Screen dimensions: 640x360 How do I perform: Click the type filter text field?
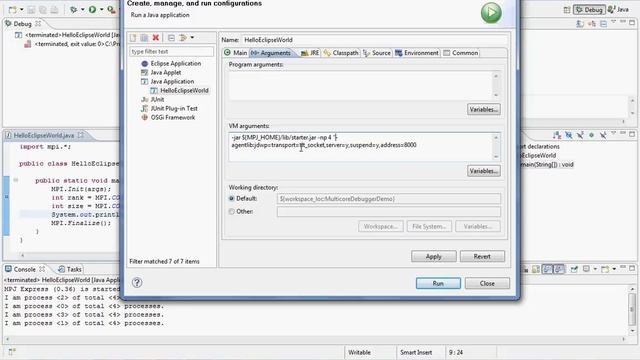pos(171,51)
